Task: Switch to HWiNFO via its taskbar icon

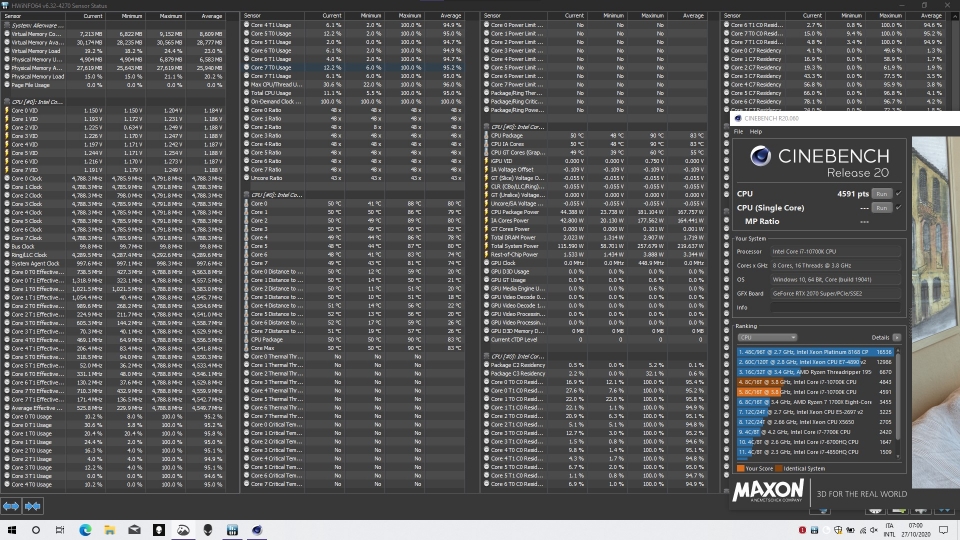Action: [232, 530]
